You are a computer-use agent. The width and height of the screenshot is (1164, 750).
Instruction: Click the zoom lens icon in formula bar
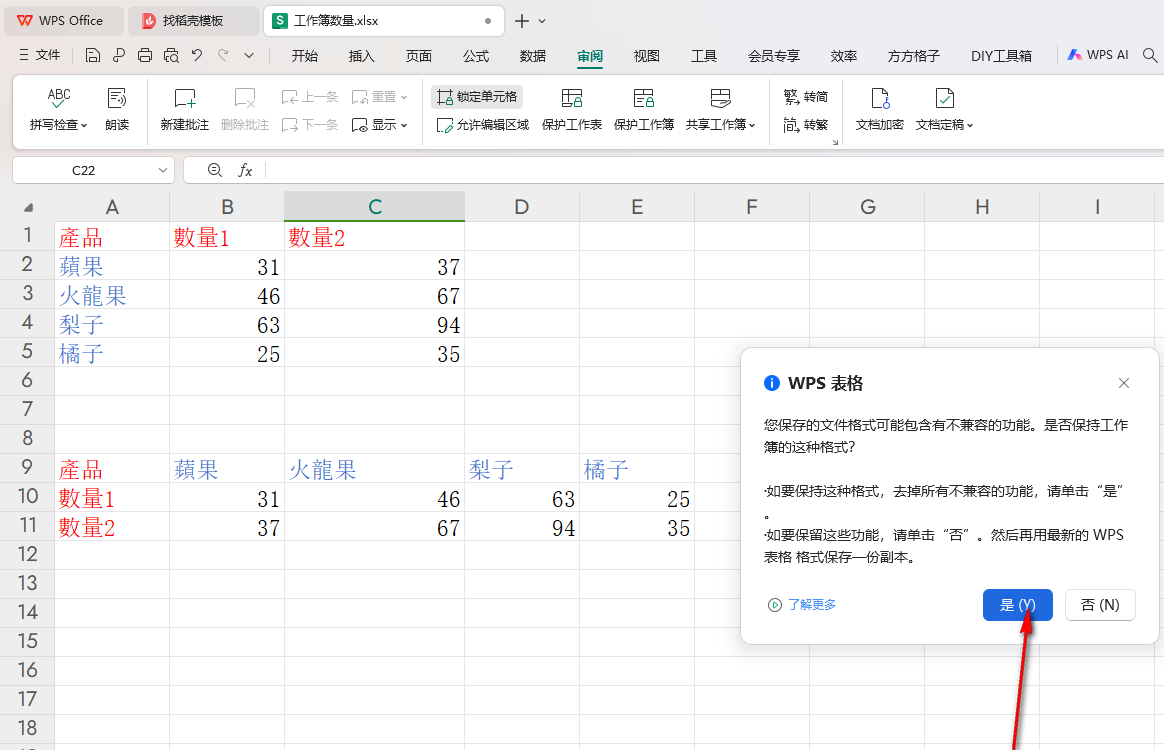(215, 170)
